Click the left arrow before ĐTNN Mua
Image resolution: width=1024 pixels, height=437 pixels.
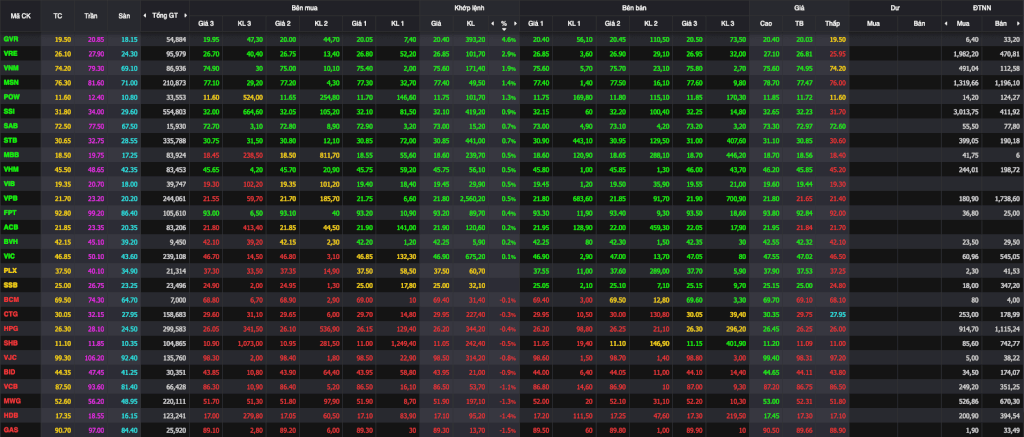pyautogui.click(x=947, y=24)
